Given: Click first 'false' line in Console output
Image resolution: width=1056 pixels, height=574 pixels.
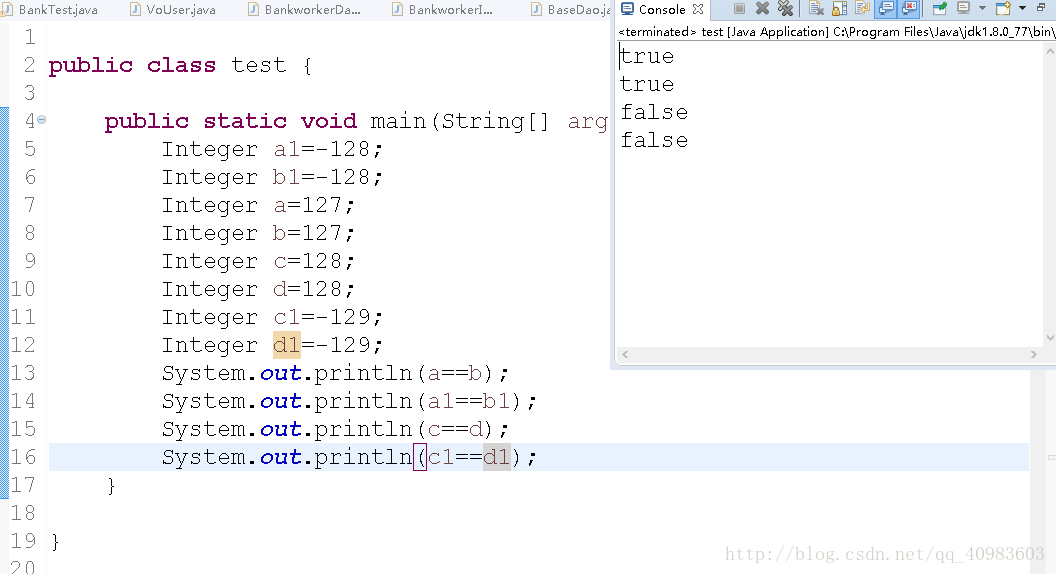Looking at the screenshot, I should 654,112.
